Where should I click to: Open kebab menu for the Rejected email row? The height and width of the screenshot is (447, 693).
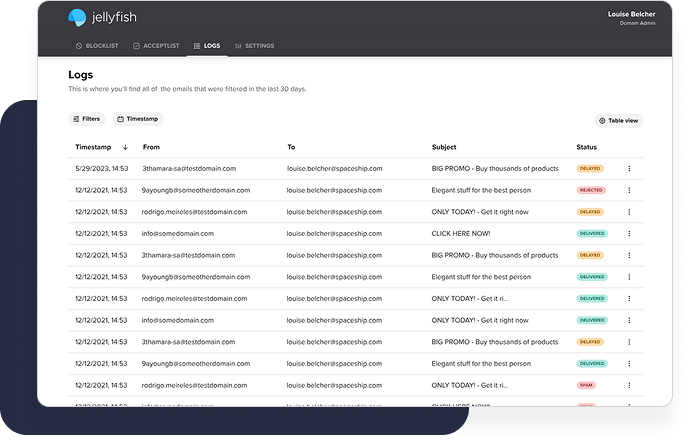coord(629,190)
